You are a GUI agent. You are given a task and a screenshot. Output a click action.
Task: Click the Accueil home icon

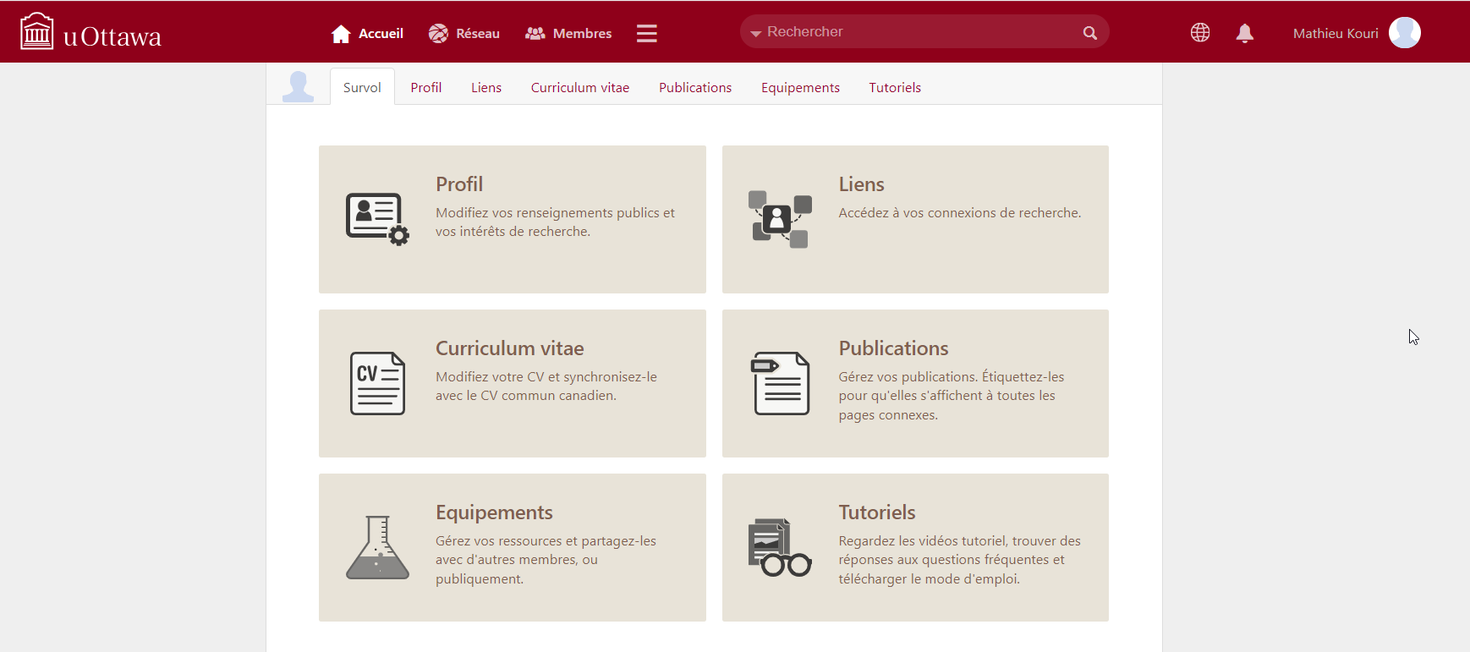click(x=341, y=34)
